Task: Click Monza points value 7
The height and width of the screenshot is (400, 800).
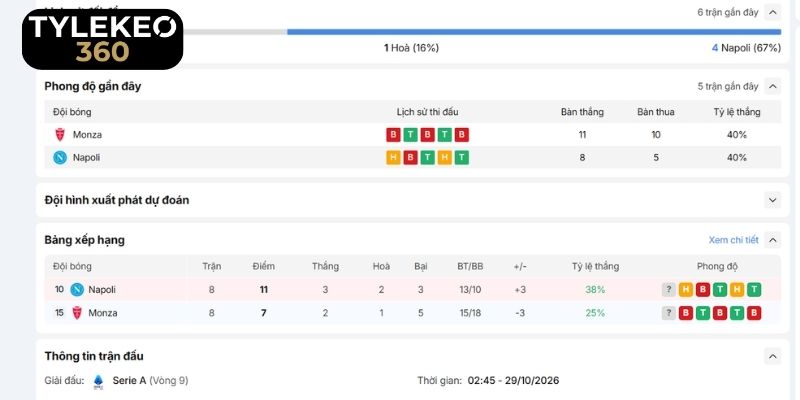Action: [x=263, y=313]
